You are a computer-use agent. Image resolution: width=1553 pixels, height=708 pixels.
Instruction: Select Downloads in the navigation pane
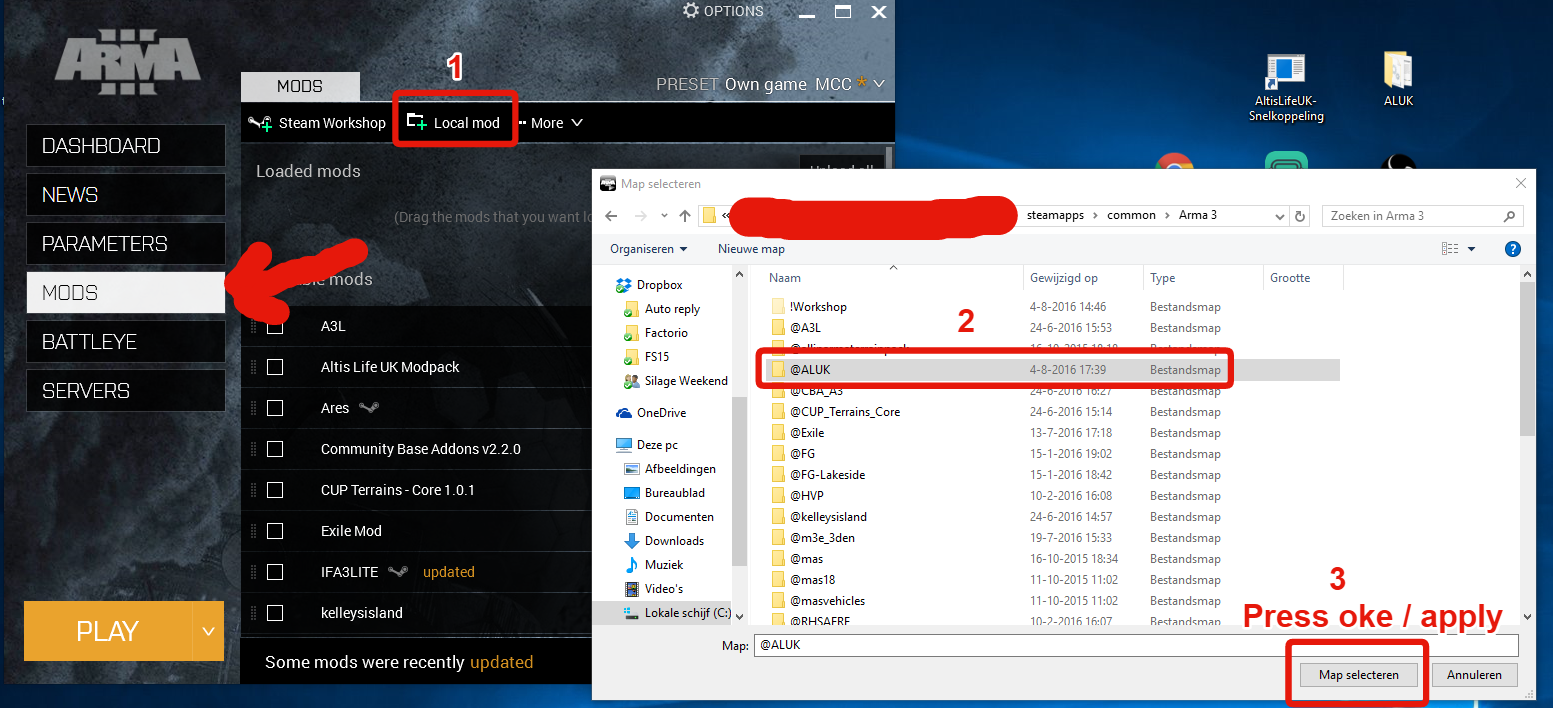[664, 541]
